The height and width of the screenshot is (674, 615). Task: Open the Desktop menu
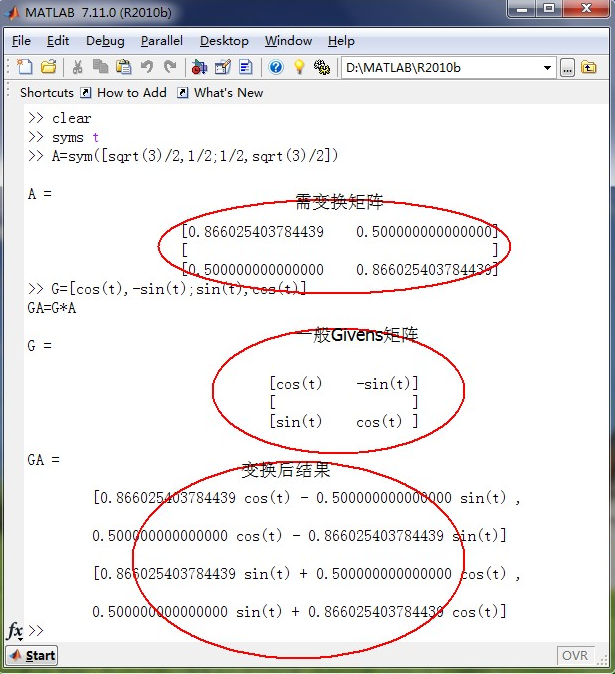pyautogui.click(x=224, y=41)
